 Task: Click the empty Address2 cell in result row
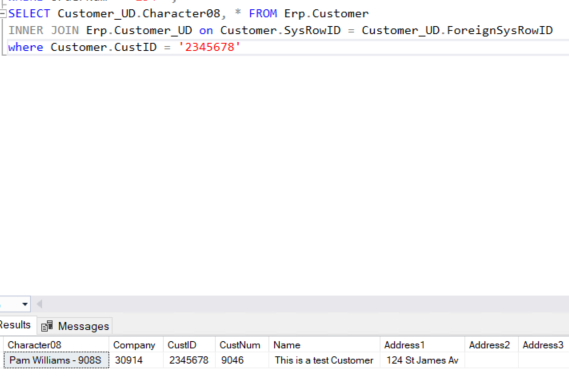click(x=491, y=360)
